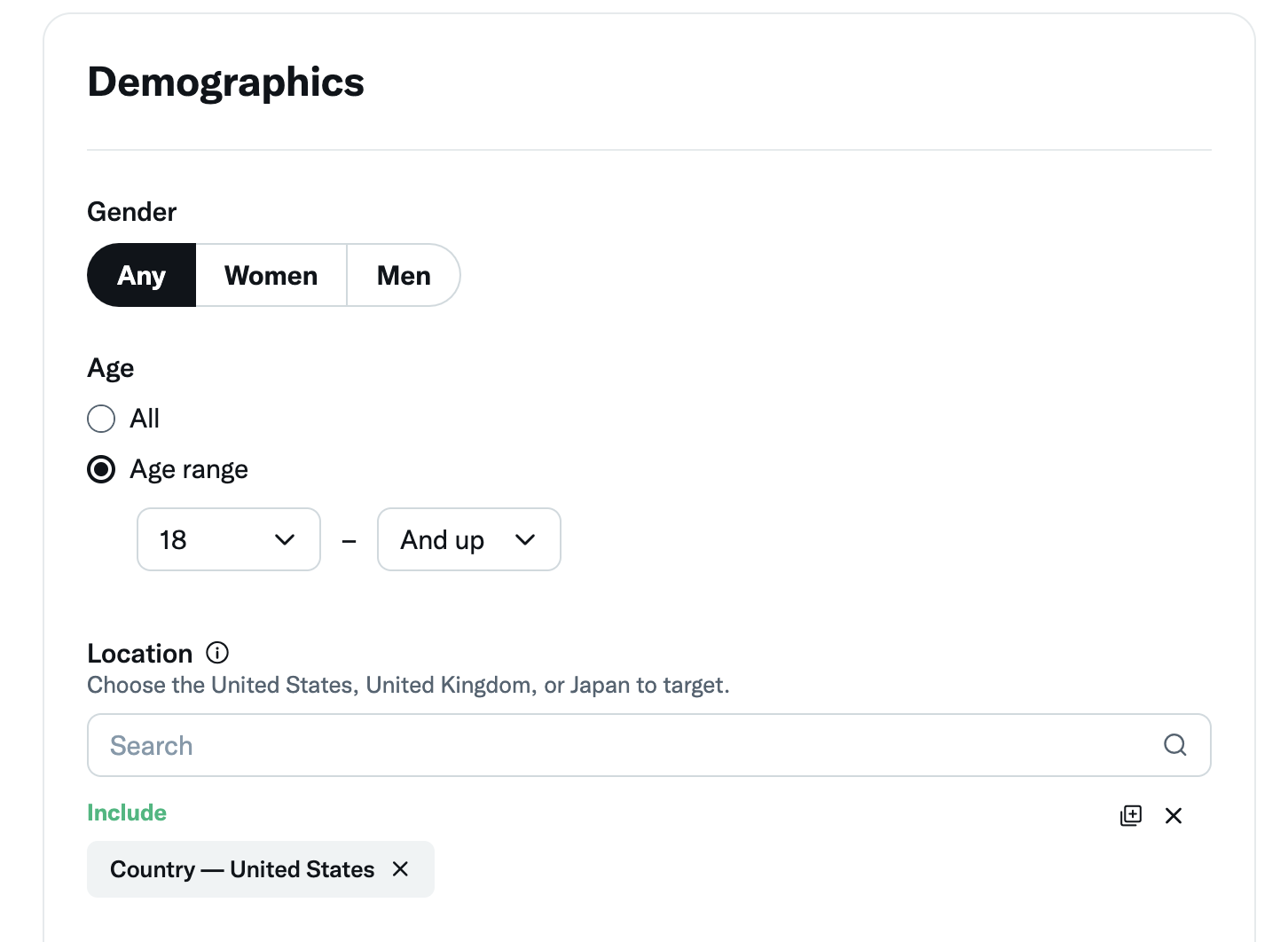Choose the All ages radio button

[x=101, y=419]
